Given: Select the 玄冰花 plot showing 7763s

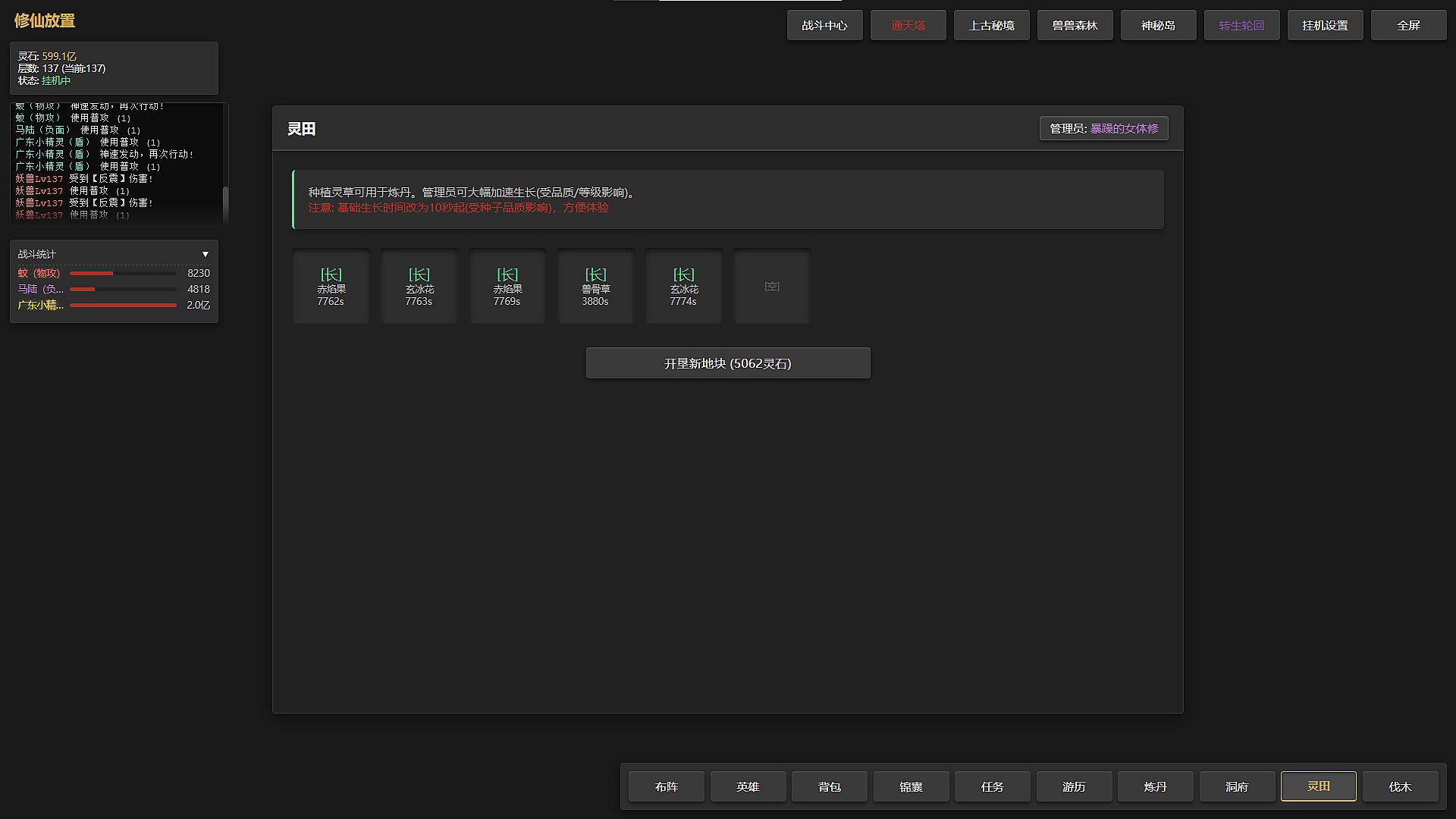Looking at the screenshot, I should pos(419,287).
